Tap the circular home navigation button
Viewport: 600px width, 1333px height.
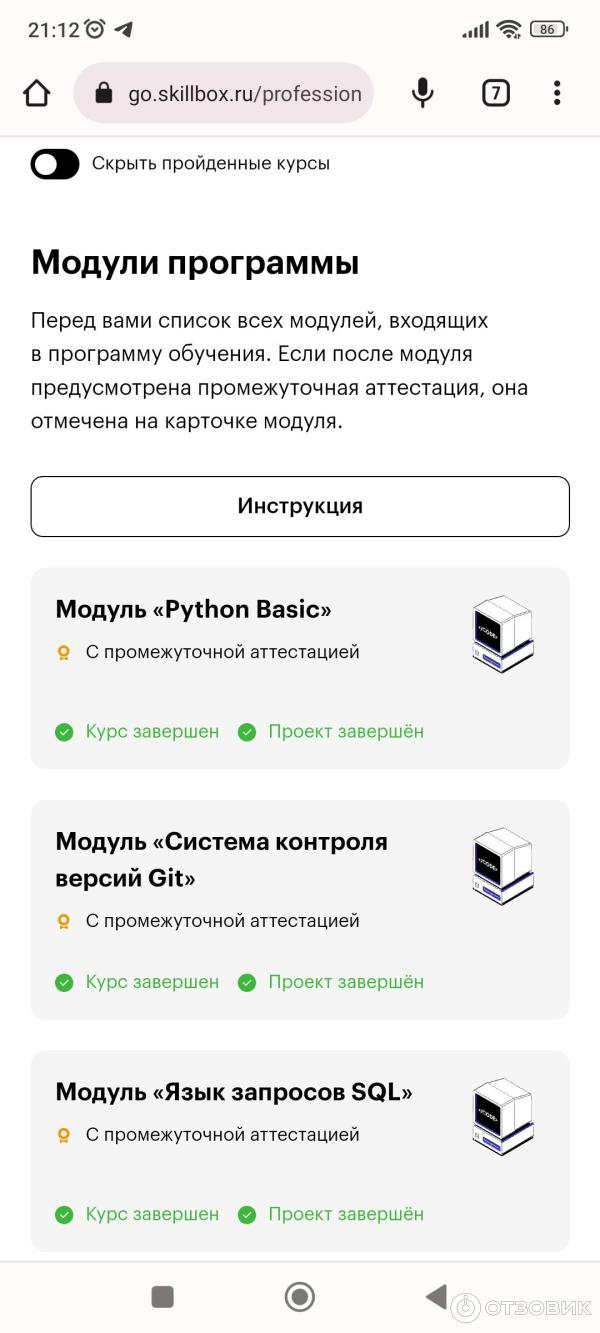click(x=299, y=1296)
